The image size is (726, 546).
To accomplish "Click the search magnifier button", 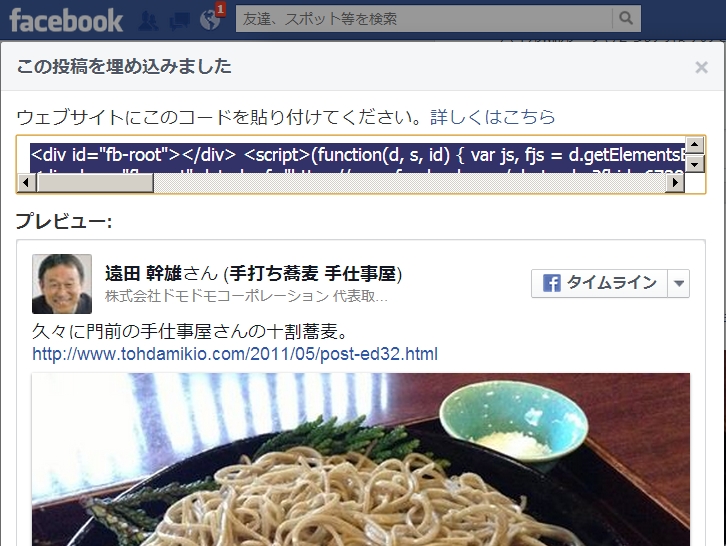I will pyautogui.click(x=626, y=19).
